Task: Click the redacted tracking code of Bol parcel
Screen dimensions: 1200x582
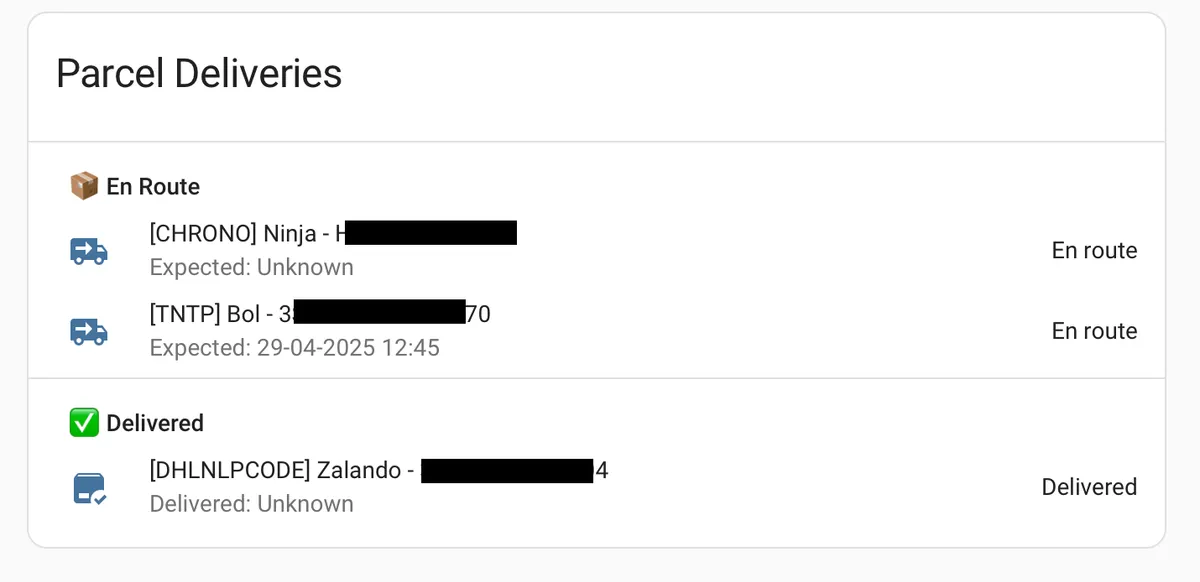Action: coord(380,313)
